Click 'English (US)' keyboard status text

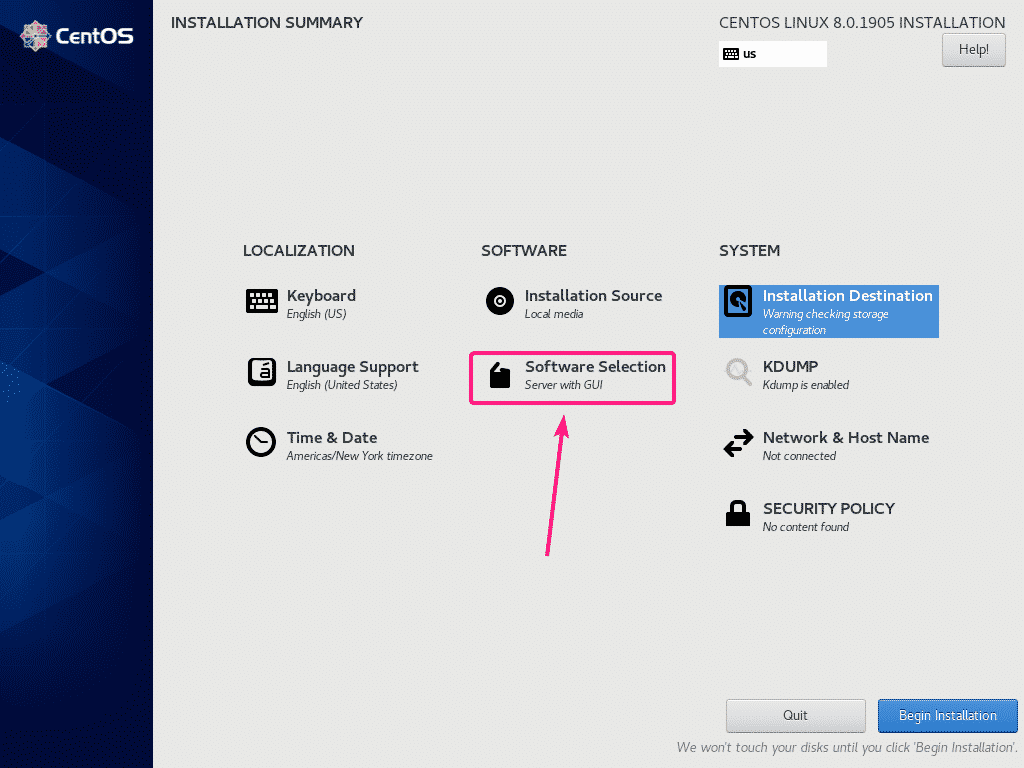[316, 314]
